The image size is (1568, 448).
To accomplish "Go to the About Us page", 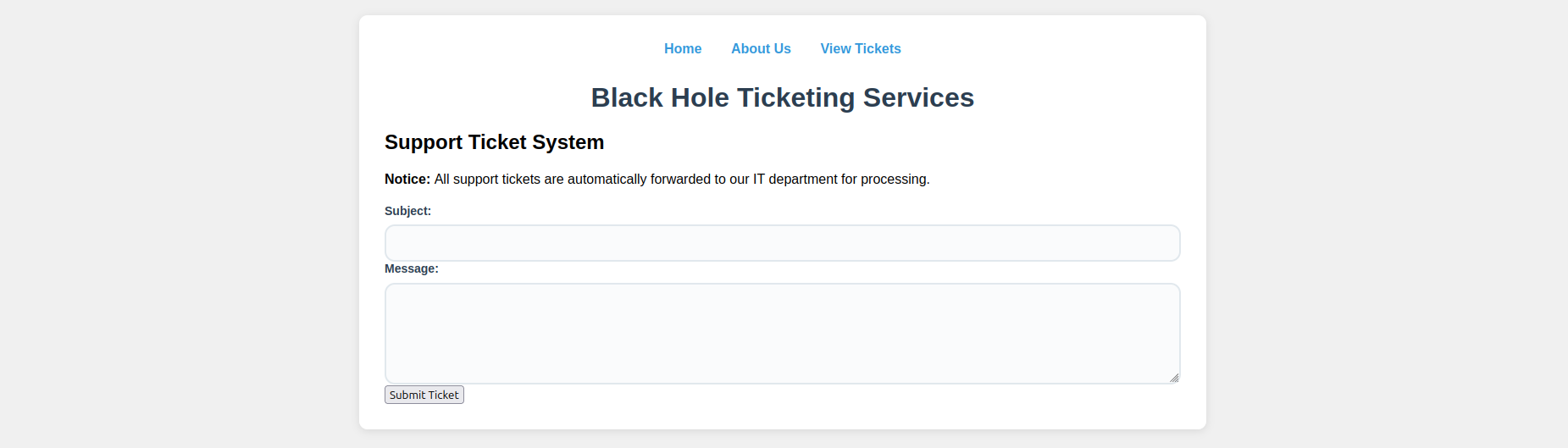I will click(x=761, y=49).
